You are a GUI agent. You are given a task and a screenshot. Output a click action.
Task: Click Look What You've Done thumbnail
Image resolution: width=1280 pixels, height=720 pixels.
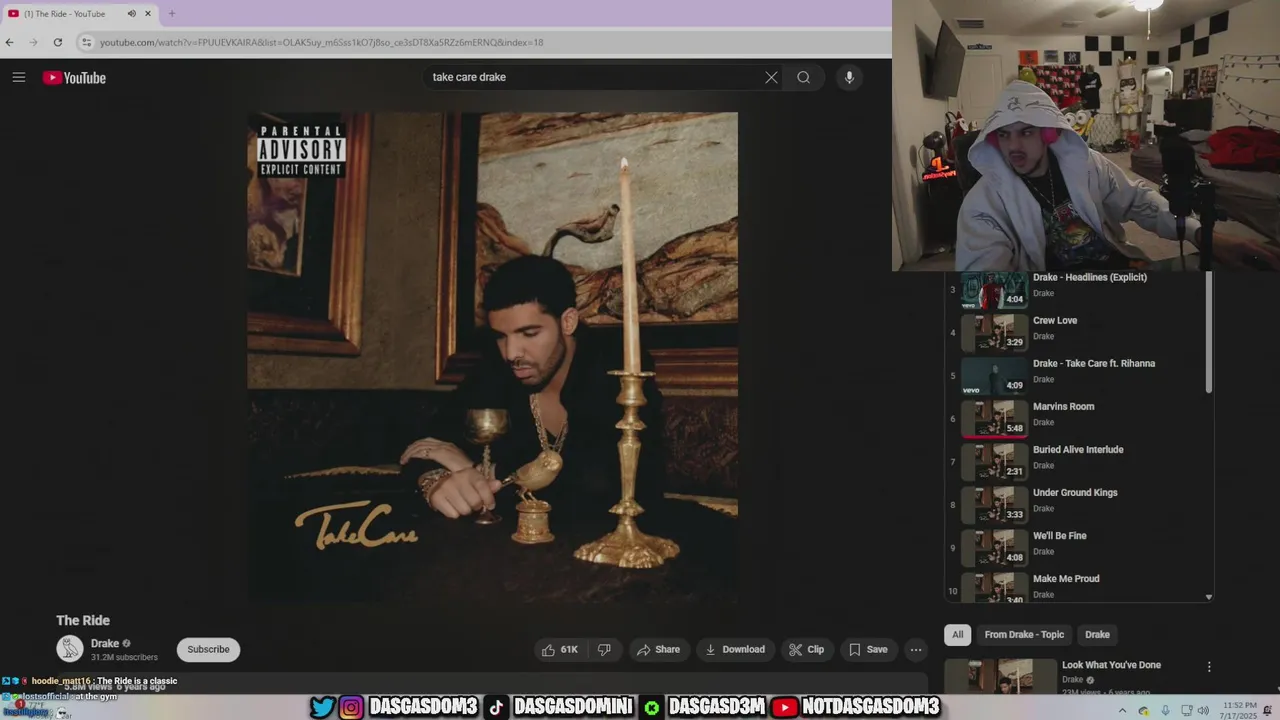1000,676
